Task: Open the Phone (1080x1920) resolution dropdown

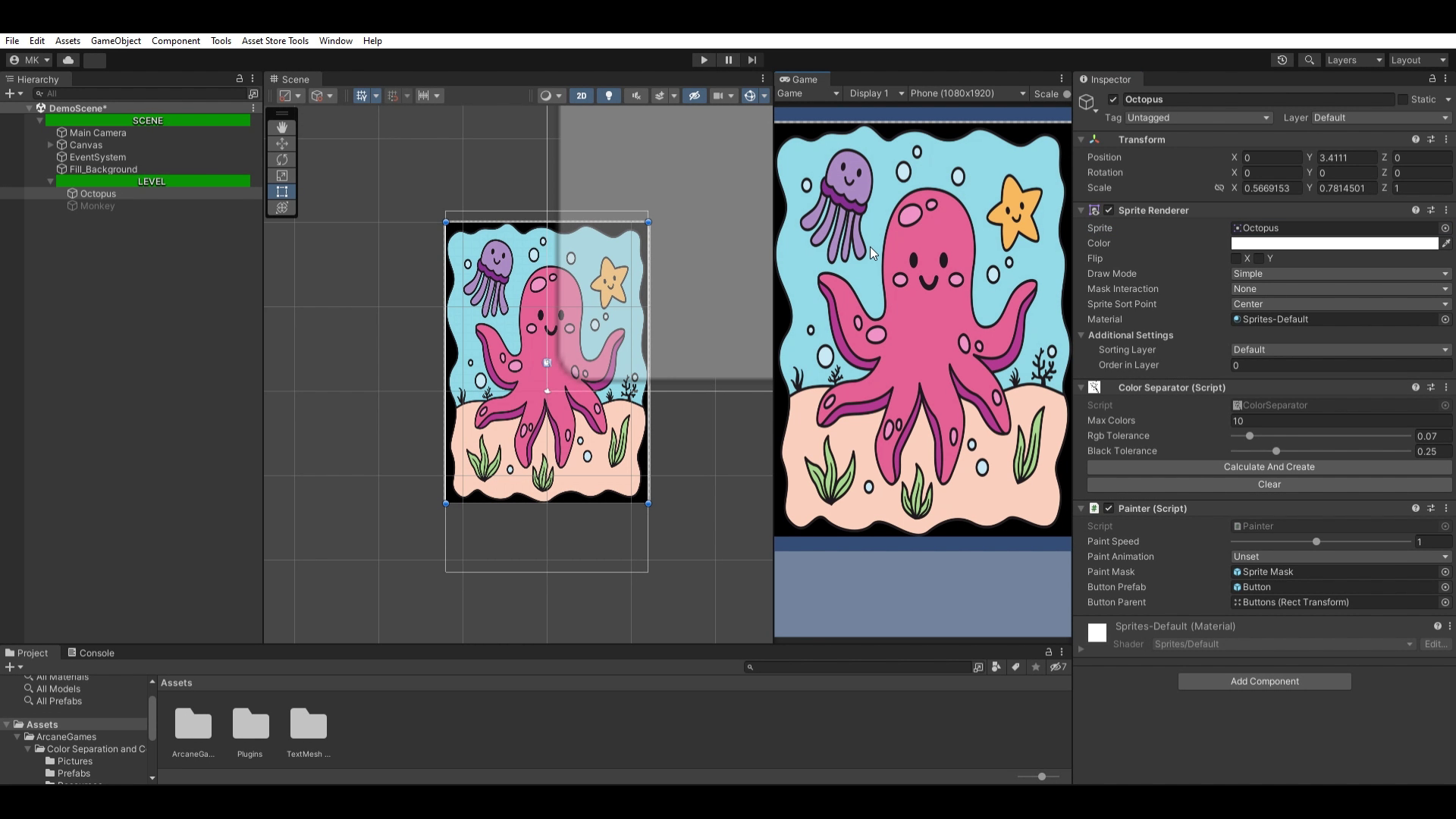Action: tap(968, 93)
